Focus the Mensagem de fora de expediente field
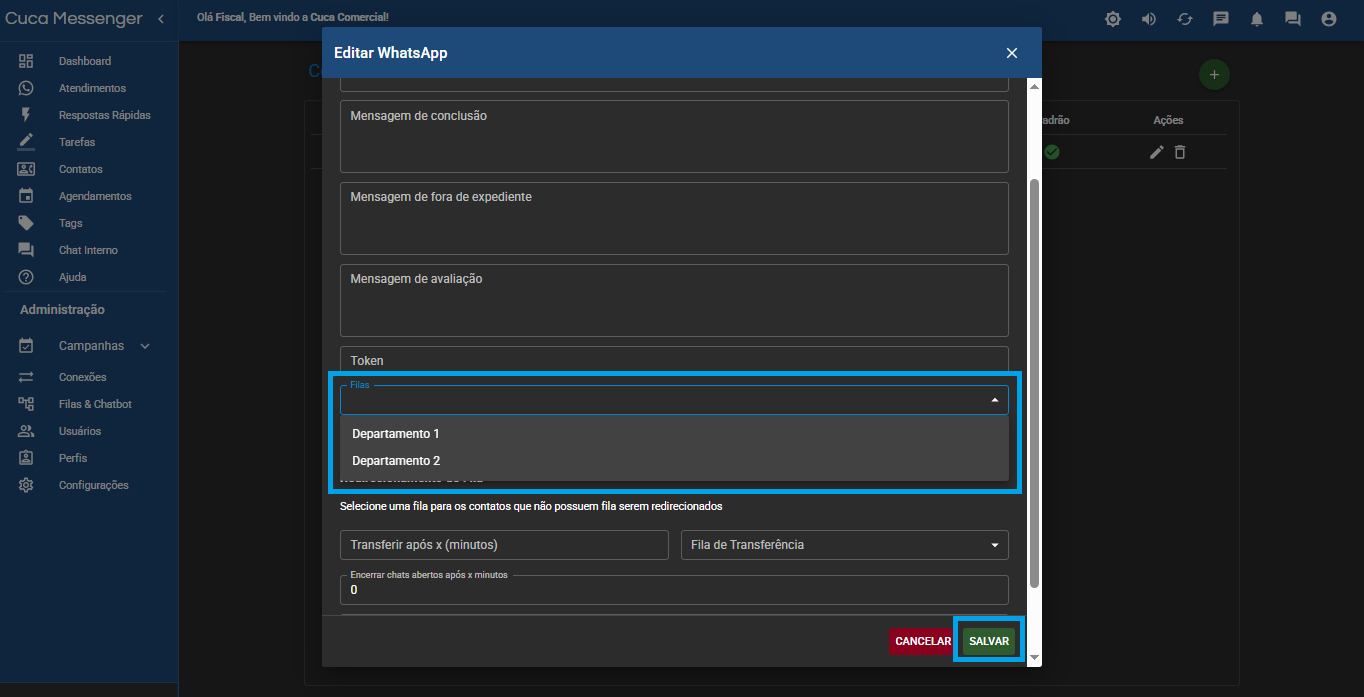This screenshot has width=1364, height=697. pos(674,218)
